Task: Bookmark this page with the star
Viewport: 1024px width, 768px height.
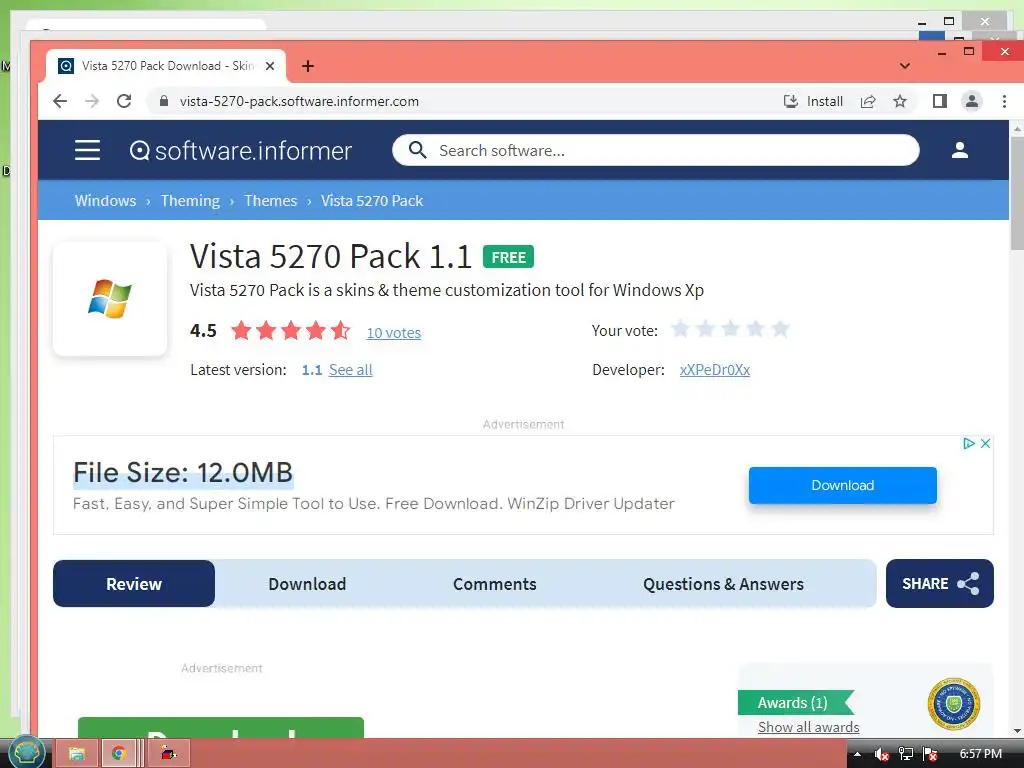Action: [900, 101]
